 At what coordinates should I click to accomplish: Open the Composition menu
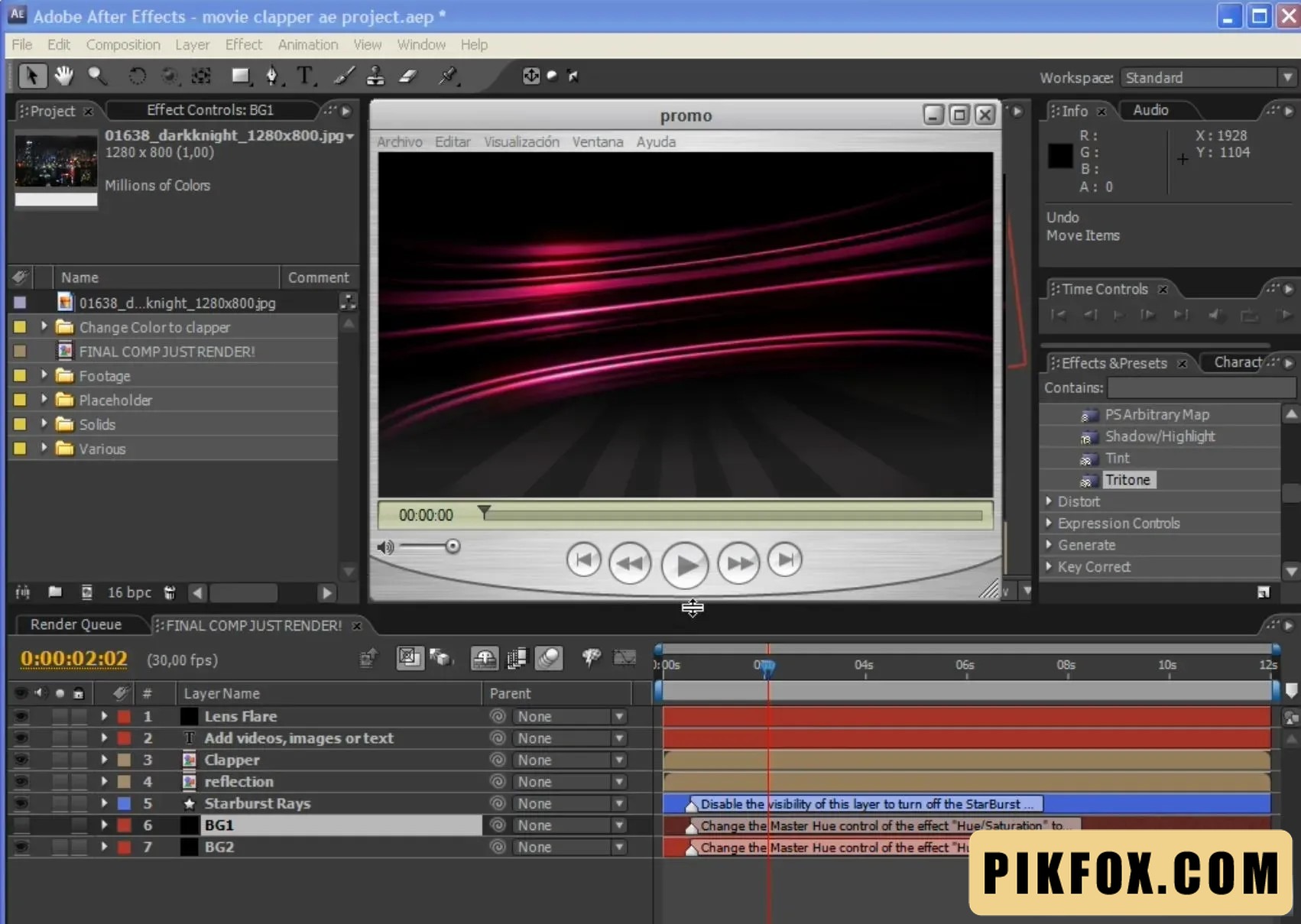coord(123,45)
